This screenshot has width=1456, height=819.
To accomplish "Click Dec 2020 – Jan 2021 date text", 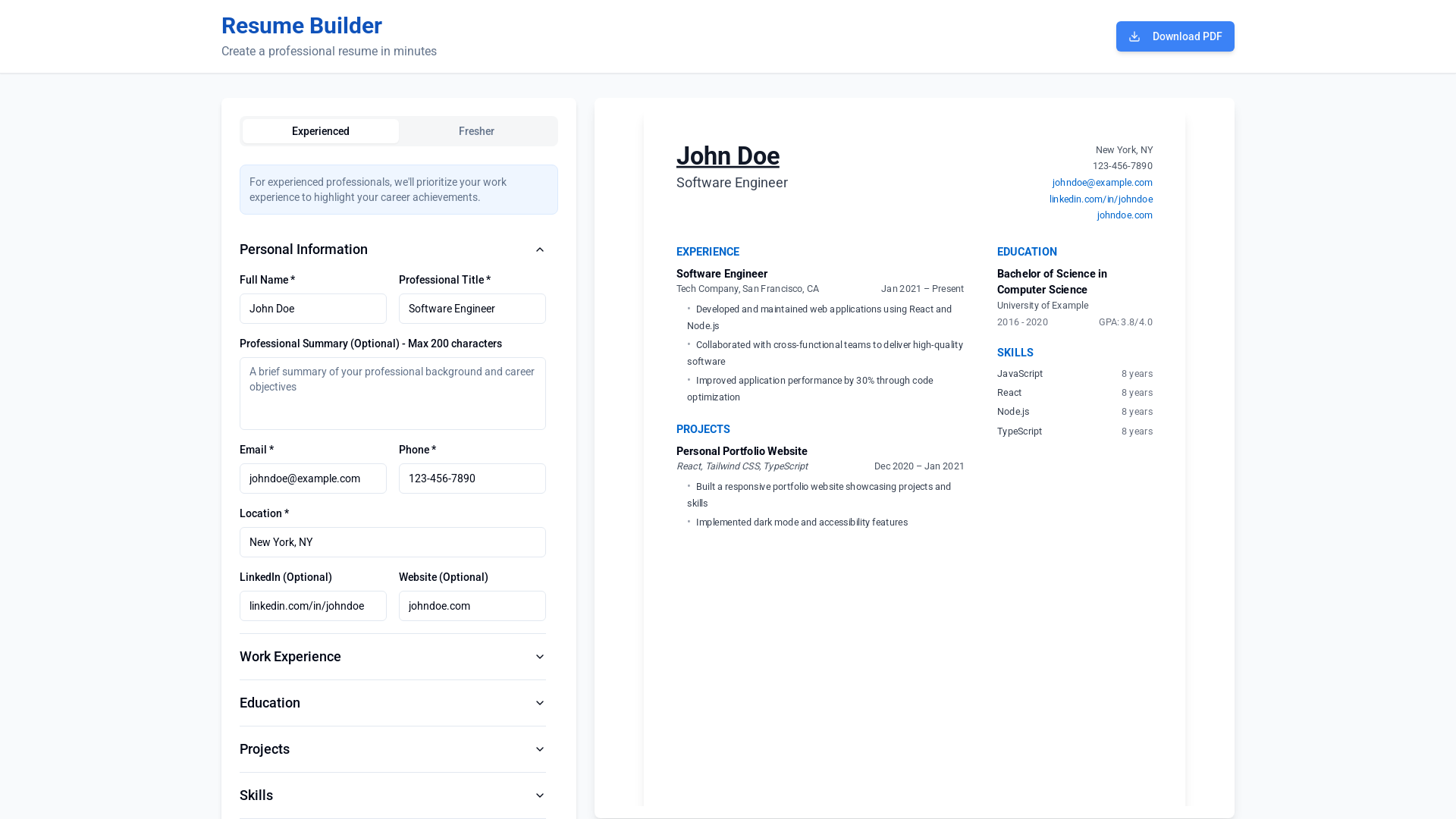I will (x=919, y=466).
